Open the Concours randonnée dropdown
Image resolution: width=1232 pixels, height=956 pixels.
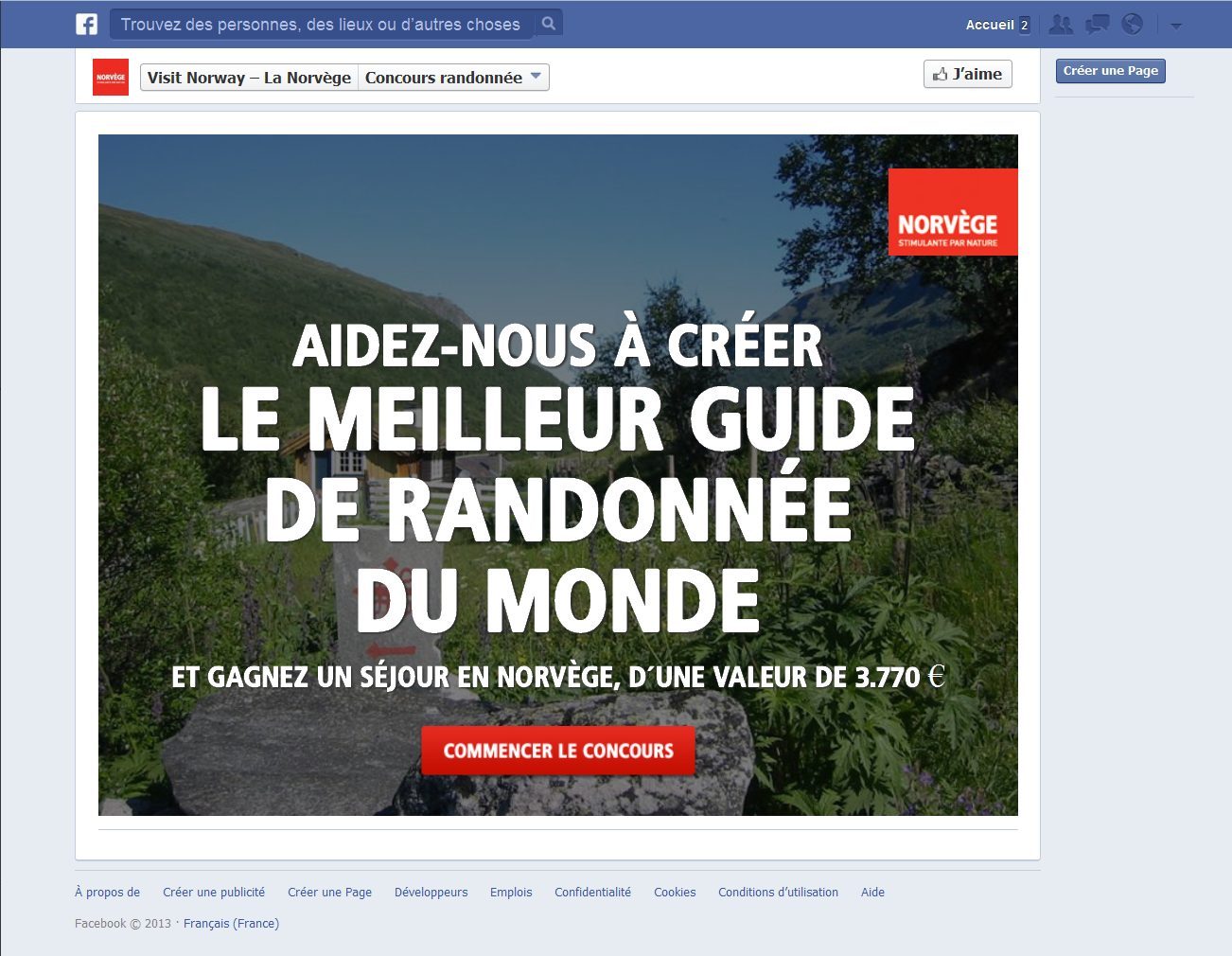[x=452, y=78]
